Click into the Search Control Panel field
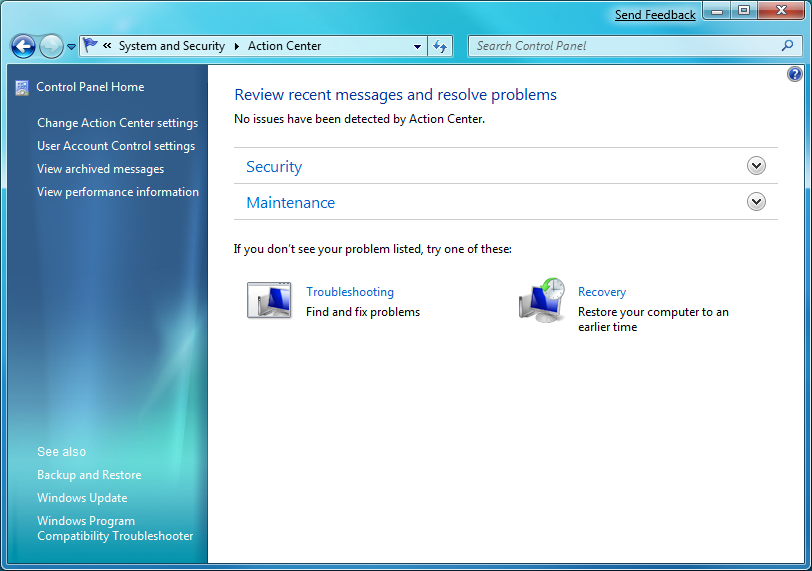812x571 pixels. pyautogui.click(x=625, y=46)
